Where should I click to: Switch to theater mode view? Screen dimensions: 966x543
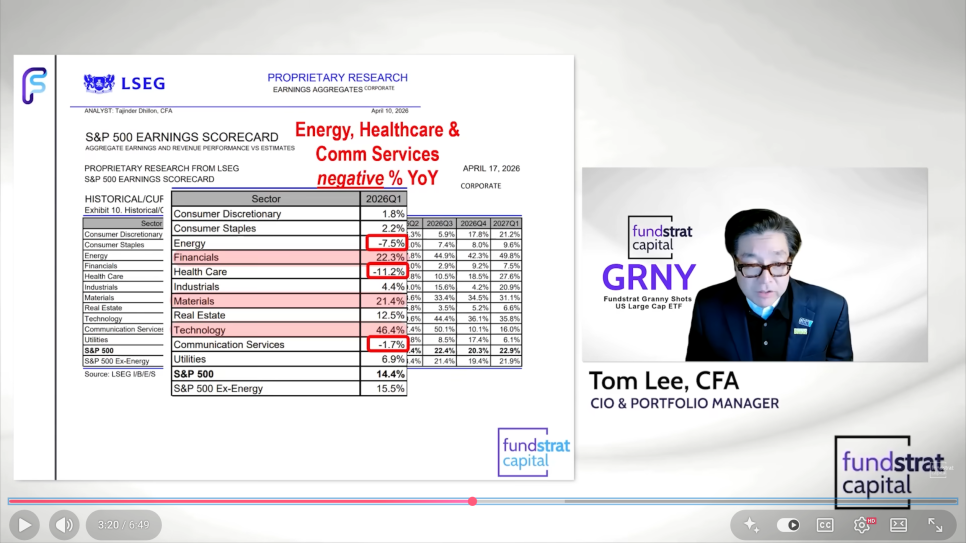[898, 525]
